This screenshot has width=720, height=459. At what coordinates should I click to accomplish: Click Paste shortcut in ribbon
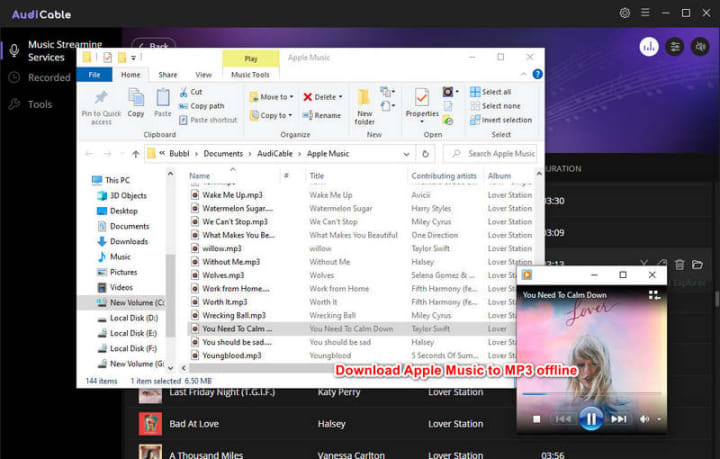[208, 120]
